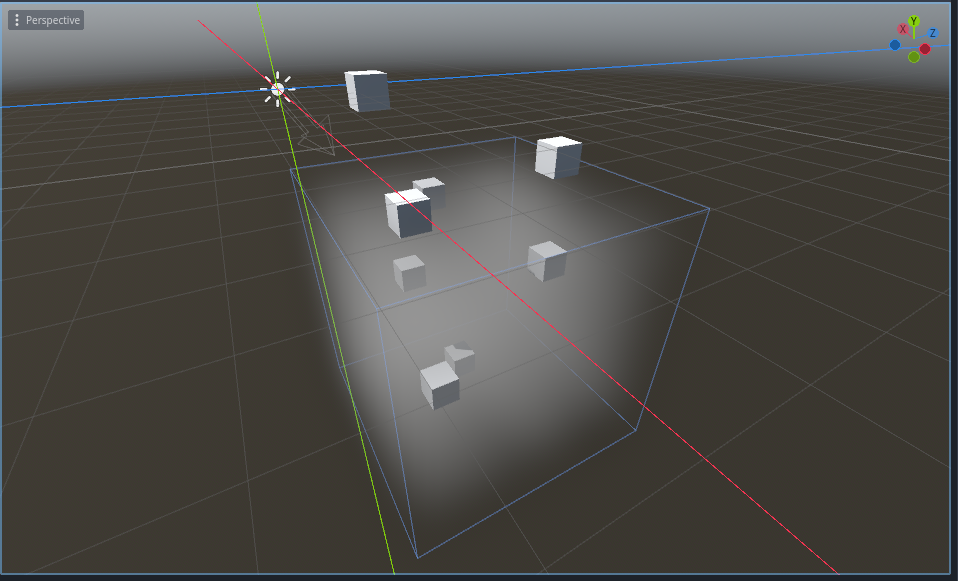Click the three-dot icon beside Perspective label
This screenshot has height=581, width=958.
(x=15, y=19)
